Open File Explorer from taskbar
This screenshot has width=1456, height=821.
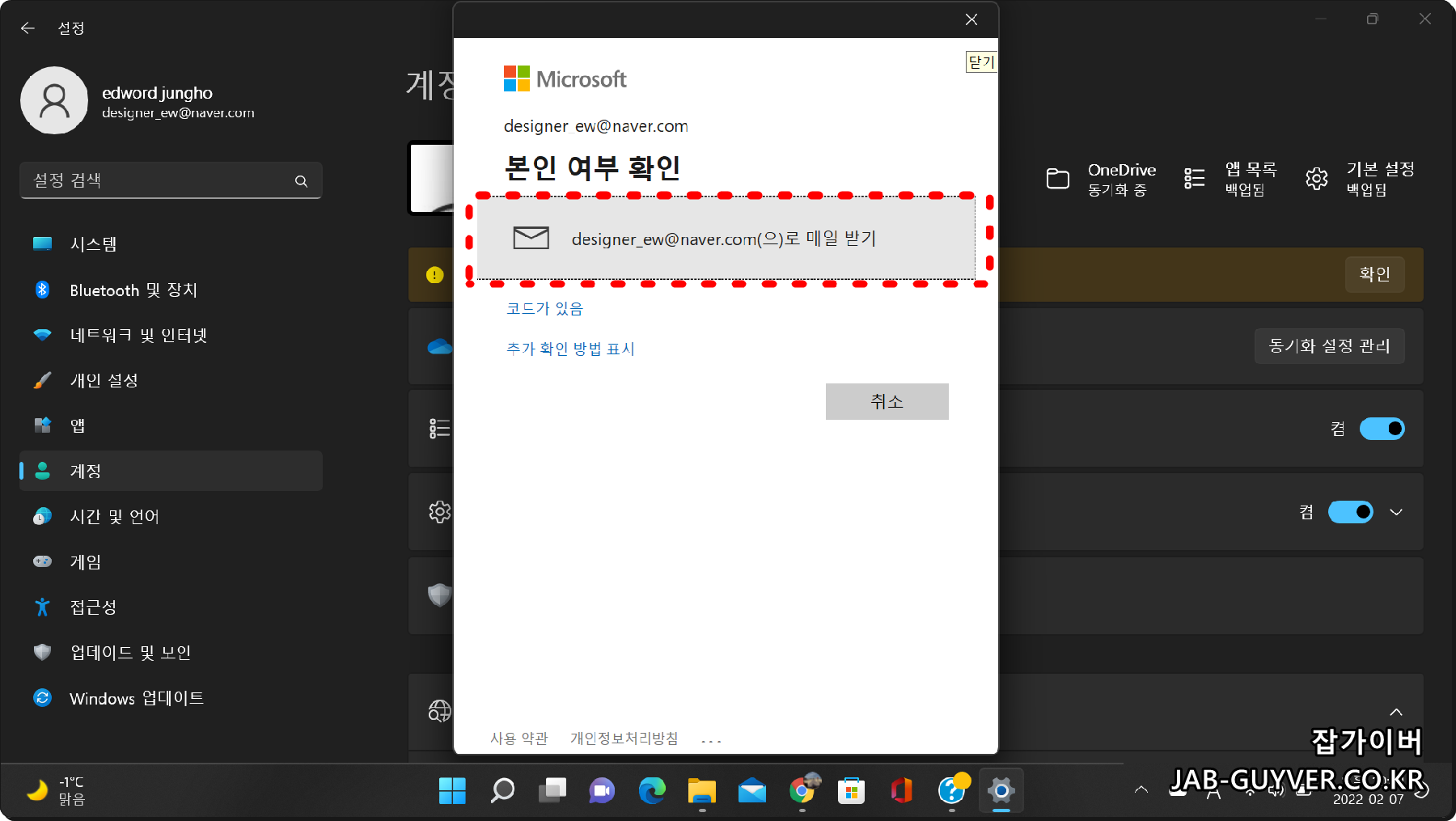click(702, 790)
